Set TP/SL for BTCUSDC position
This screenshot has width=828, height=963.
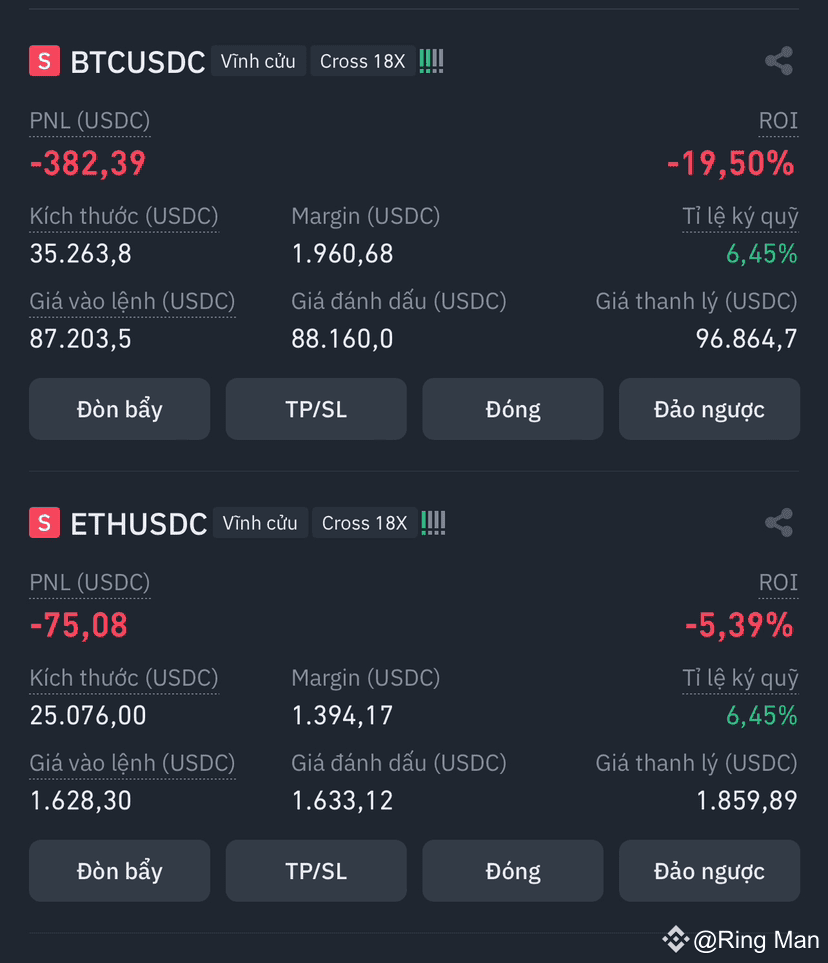pyautogui.click(x=316, y=409)
